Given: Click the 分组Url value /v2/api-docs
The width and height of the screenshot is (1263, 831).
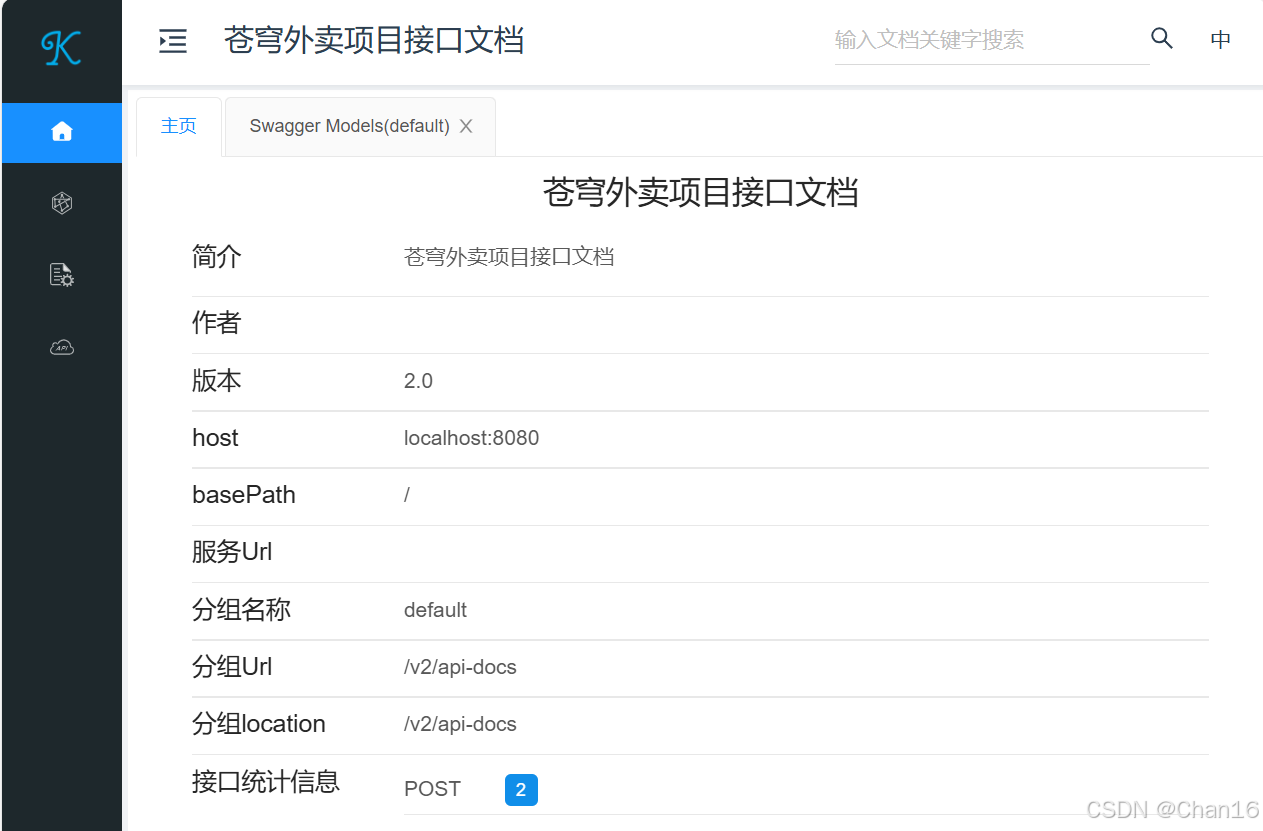Looking at the screenshot, I should [x=460, y=667].
